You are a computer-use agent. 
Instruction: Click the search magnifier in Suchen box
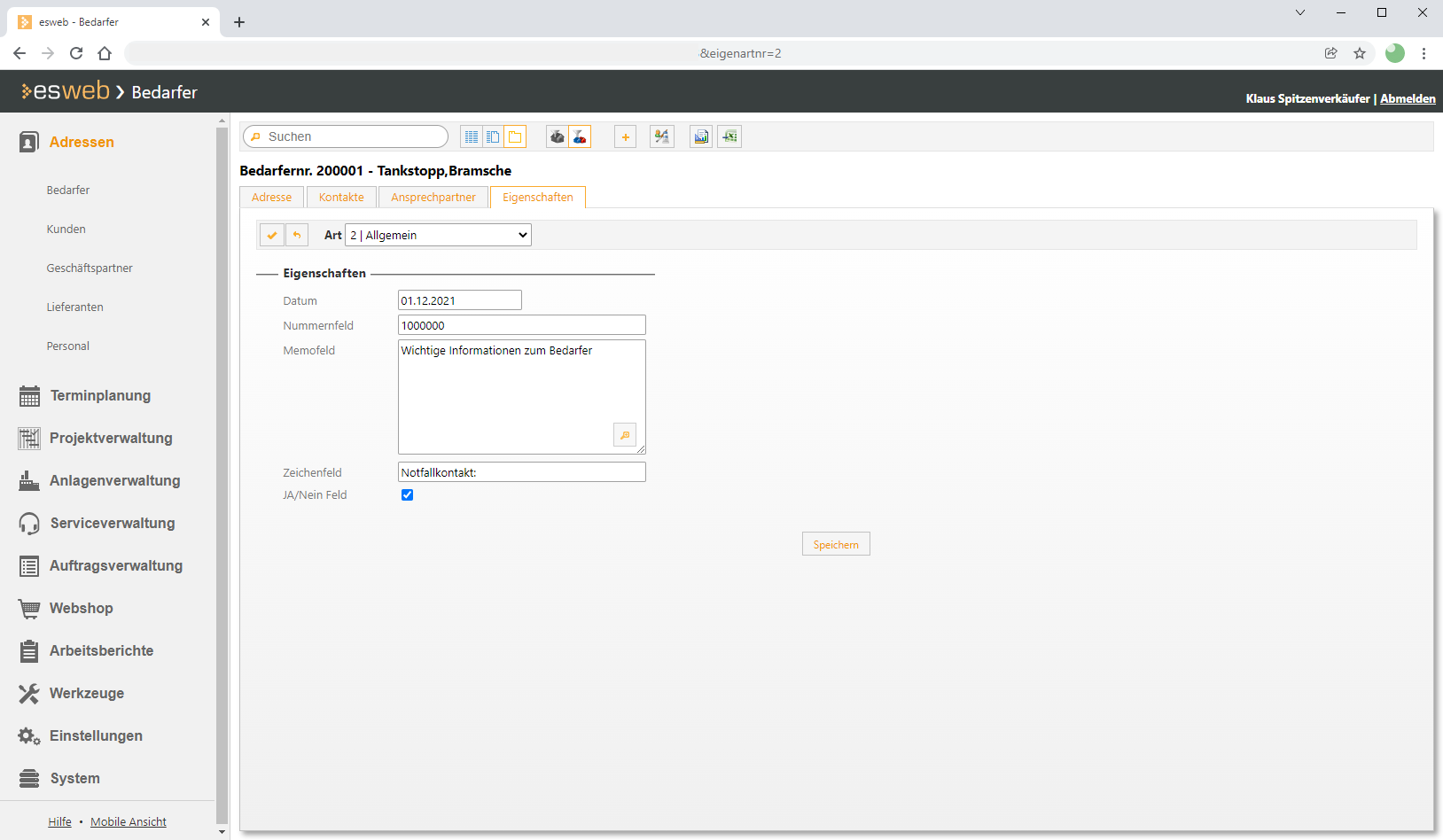pyautogui.click(x=256, y=136)
